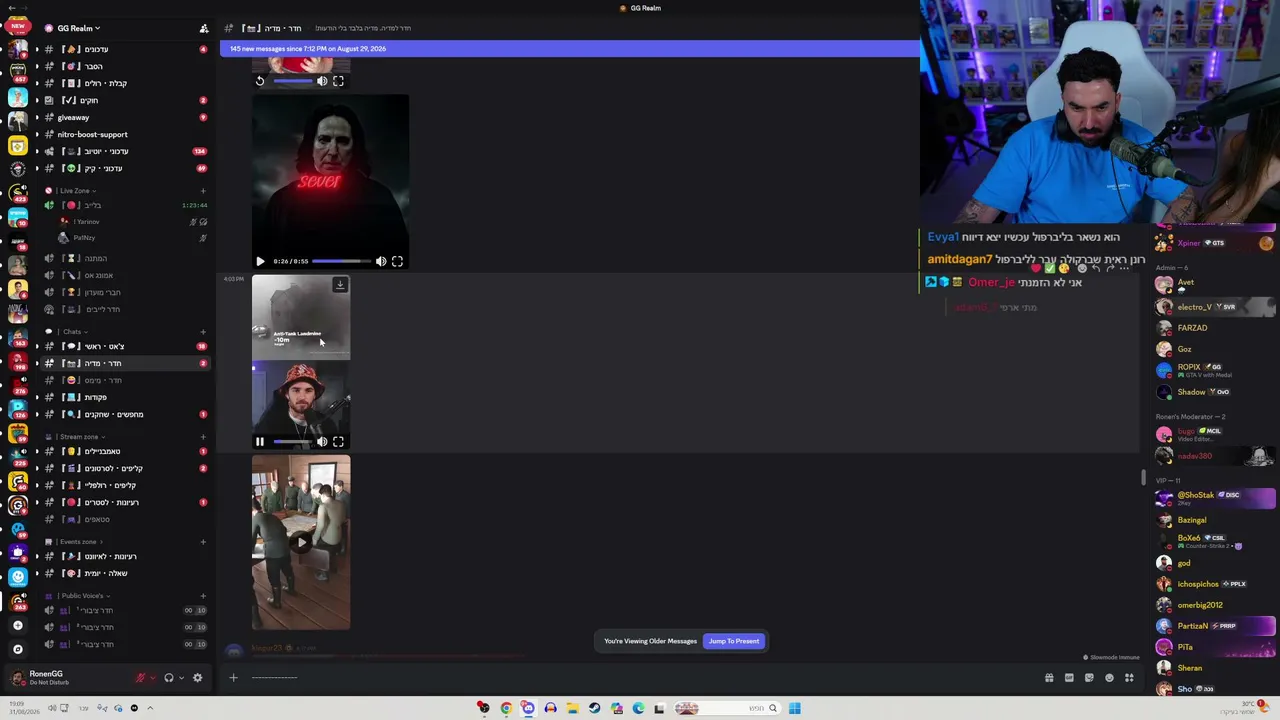Open Discover servers compass icon
1280x720 pixels.
click(x=17, y=649)
